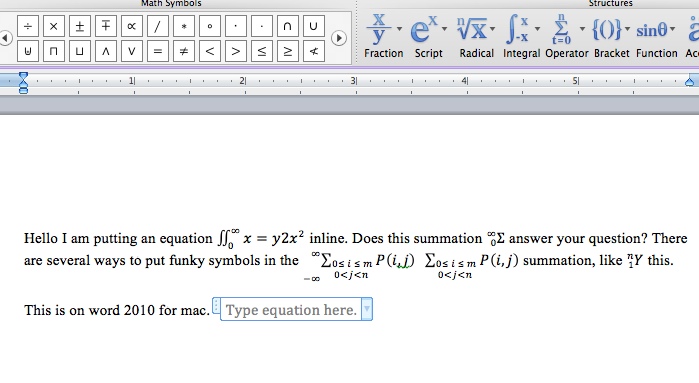The image size is (699, 383).
Task: Insert the division slash symbol
Action: [157, 26]
